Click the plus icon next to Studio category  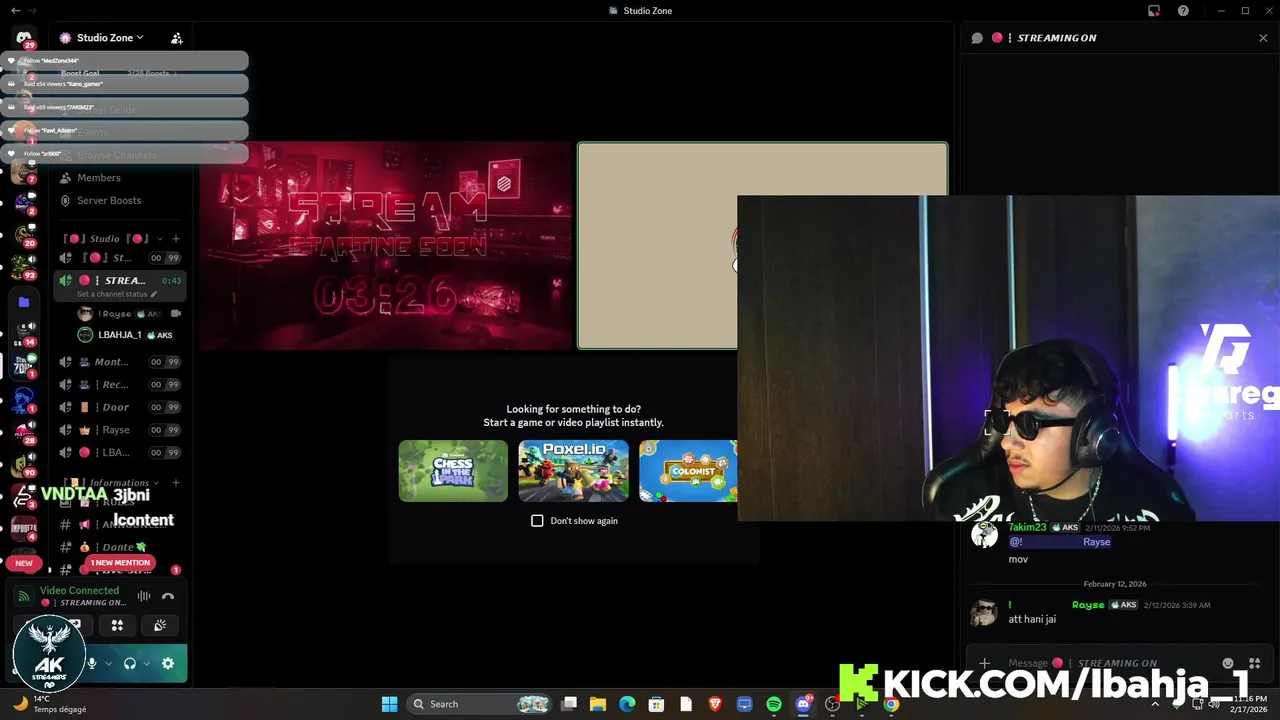[x=176, y=239]
